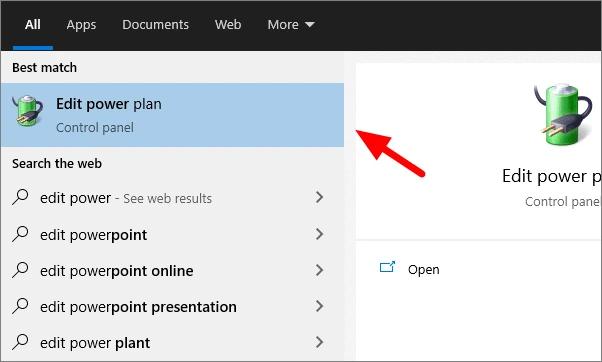This screenshot has height=362, width=602.
Task: Switch to the Web tab
Action: (228, 25)
